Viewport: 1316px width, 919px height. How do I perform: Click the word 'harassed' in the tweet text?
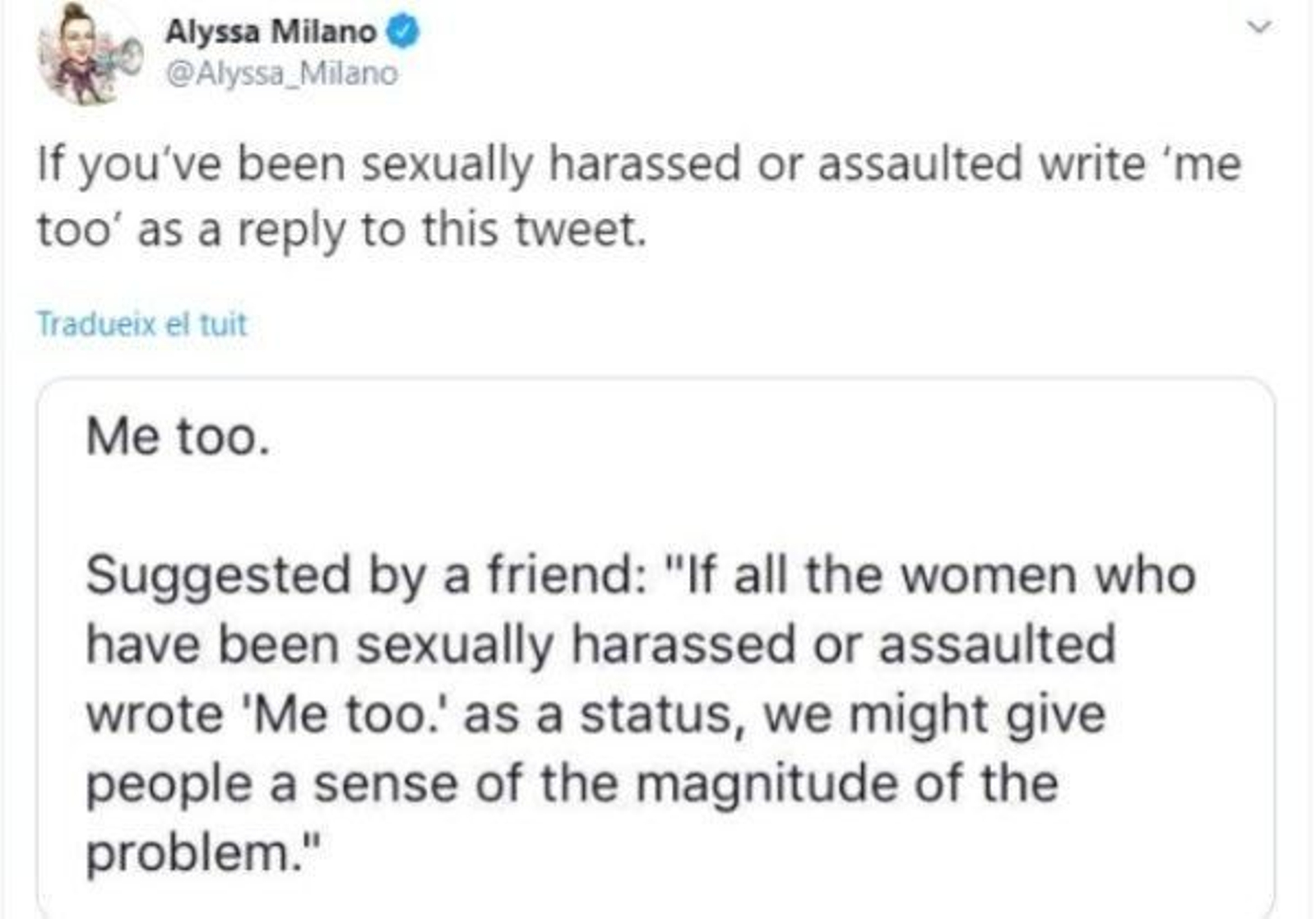[x=644, y=163]
